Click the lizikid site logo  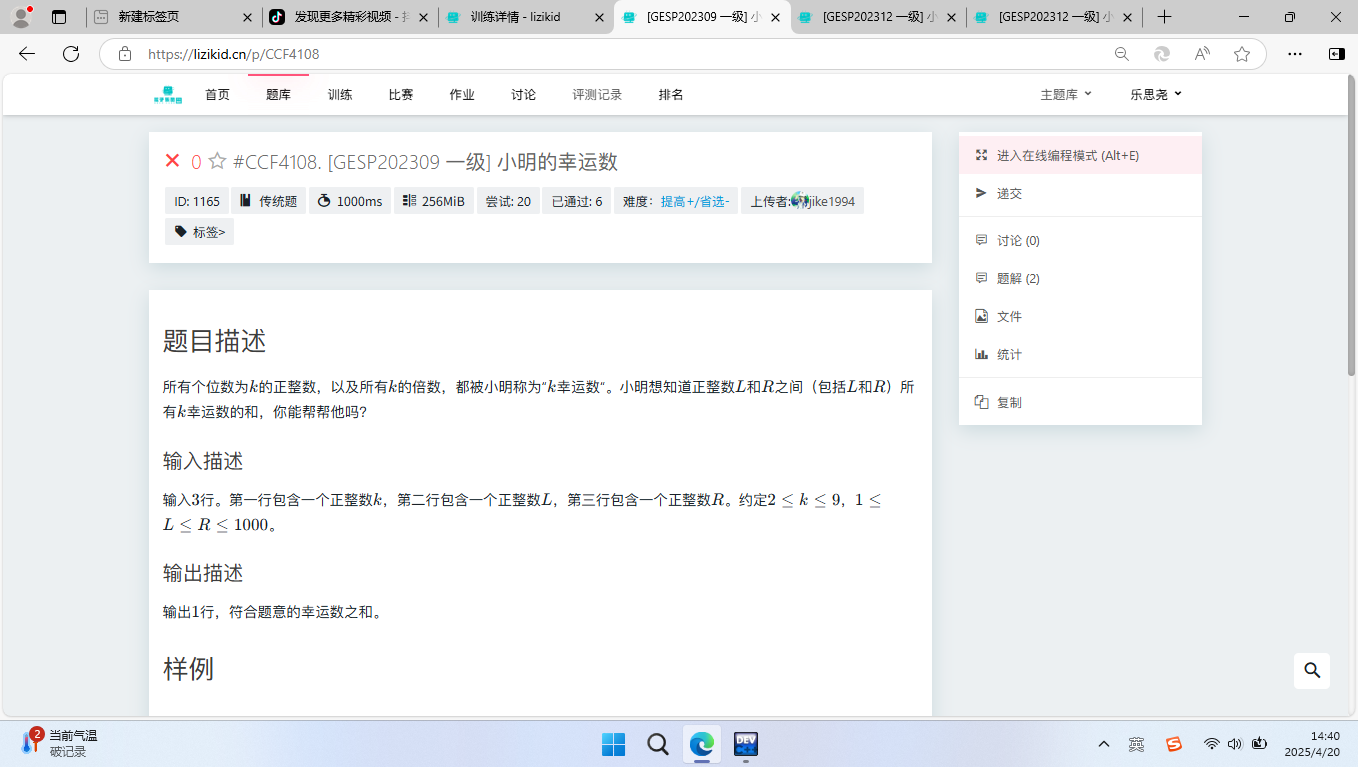tap(168, 95)
